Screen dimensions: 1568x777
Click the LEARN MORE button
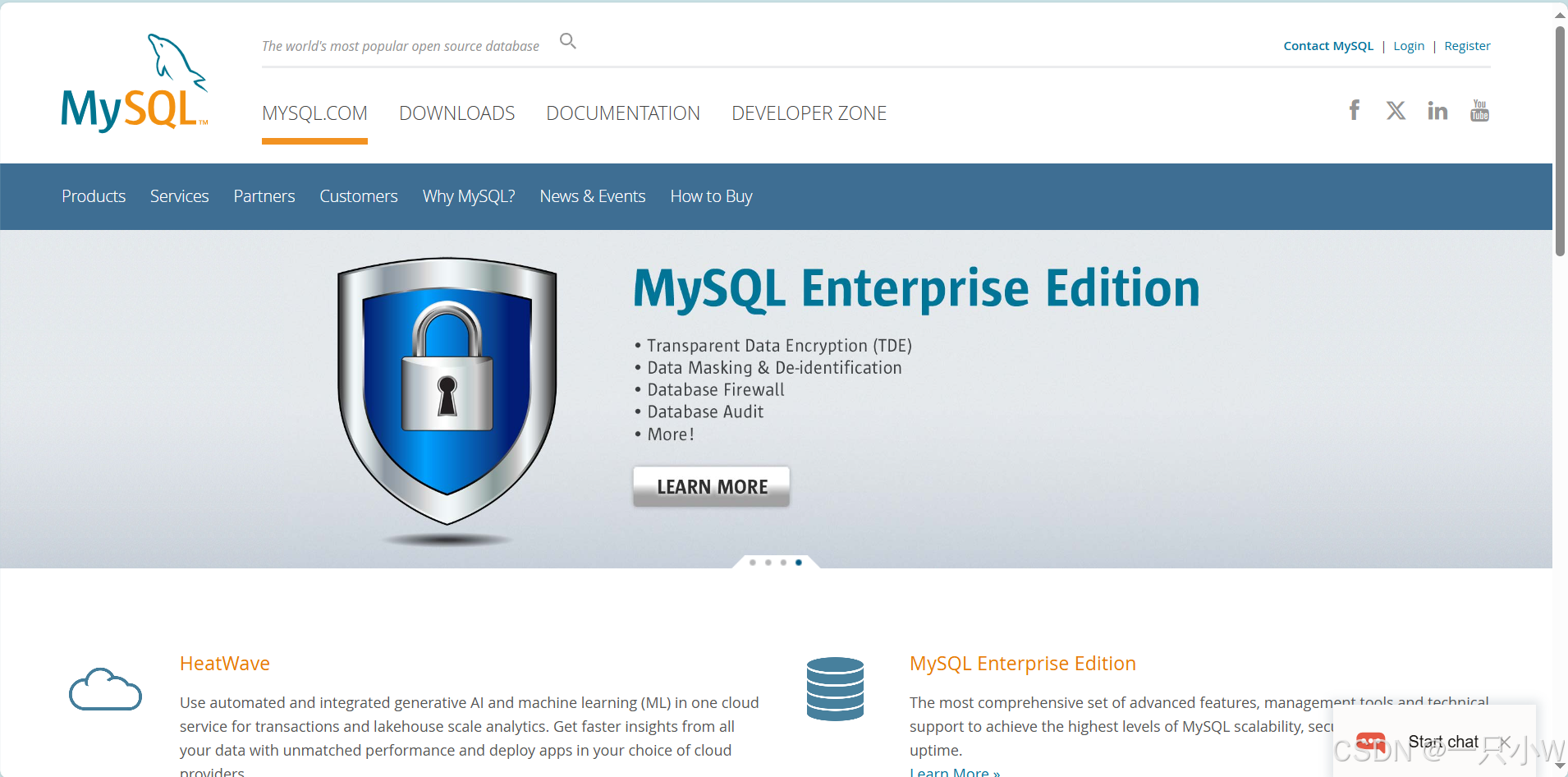711,486
